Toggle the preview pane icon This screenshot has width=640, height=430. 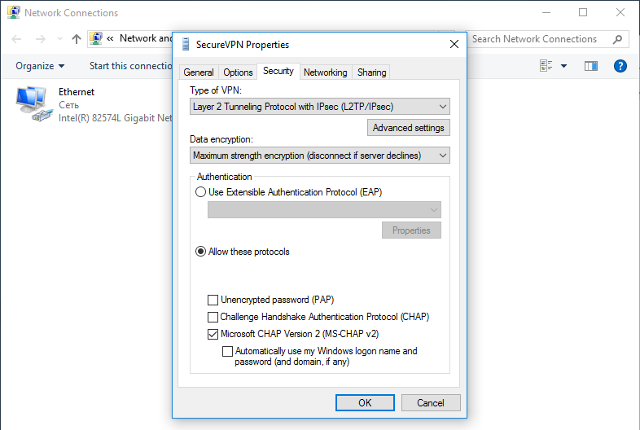coord(591,66)
